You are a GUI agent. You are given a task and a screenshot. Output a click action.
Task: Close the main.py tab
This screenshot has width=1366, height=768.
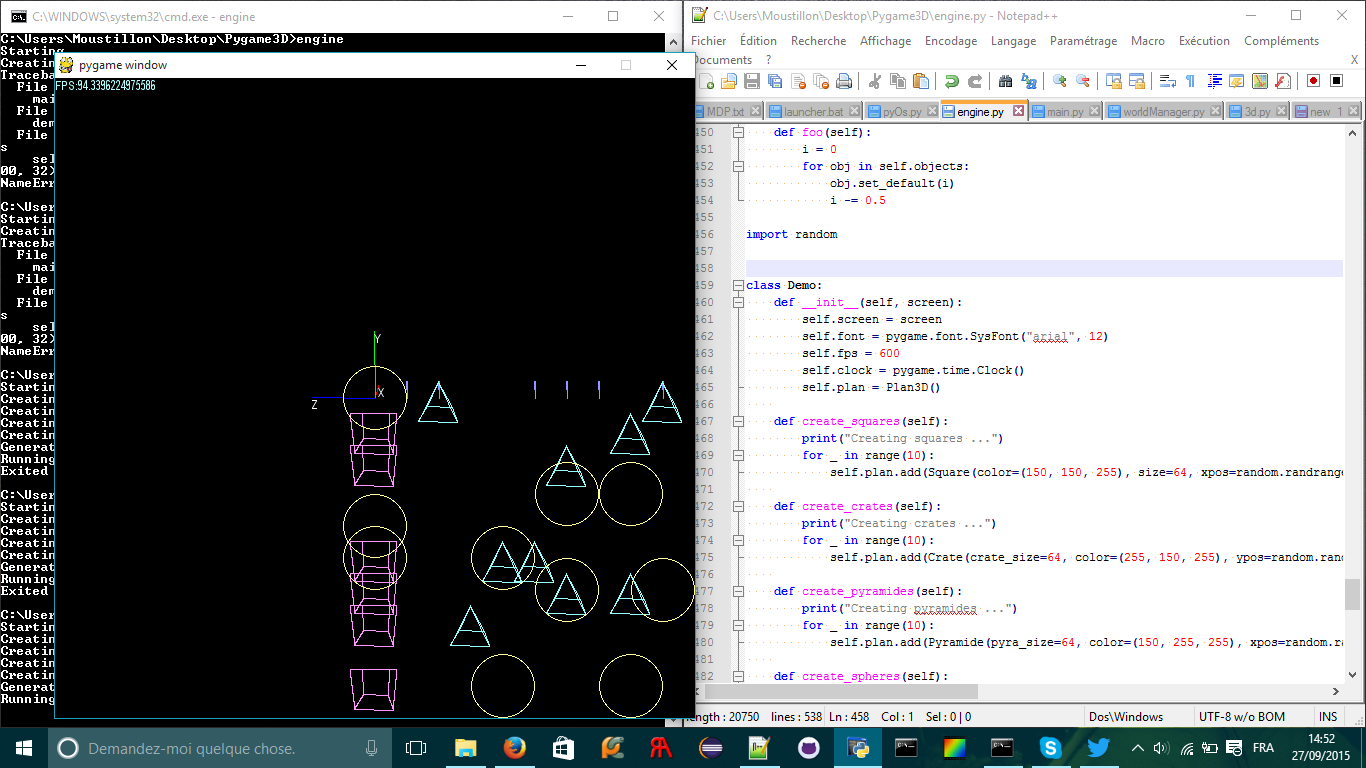(1095, 111)
